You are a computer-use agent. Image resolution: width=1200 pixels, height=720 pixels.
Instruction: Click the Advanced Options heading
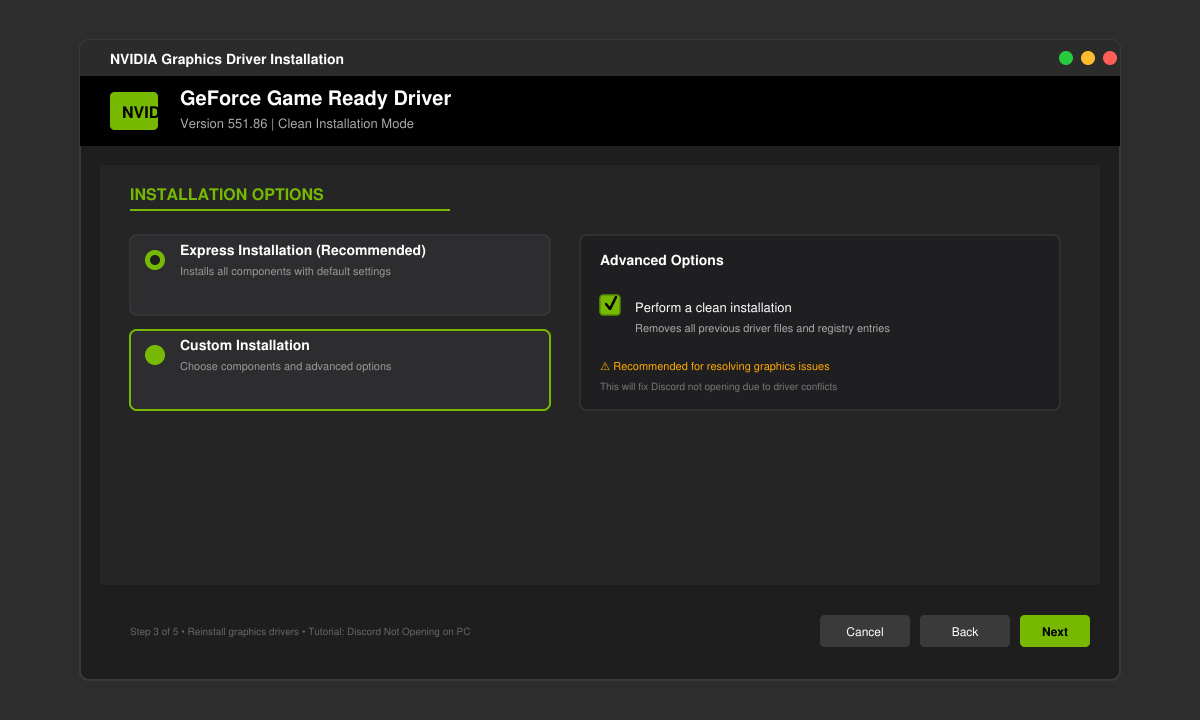[662, 260]
